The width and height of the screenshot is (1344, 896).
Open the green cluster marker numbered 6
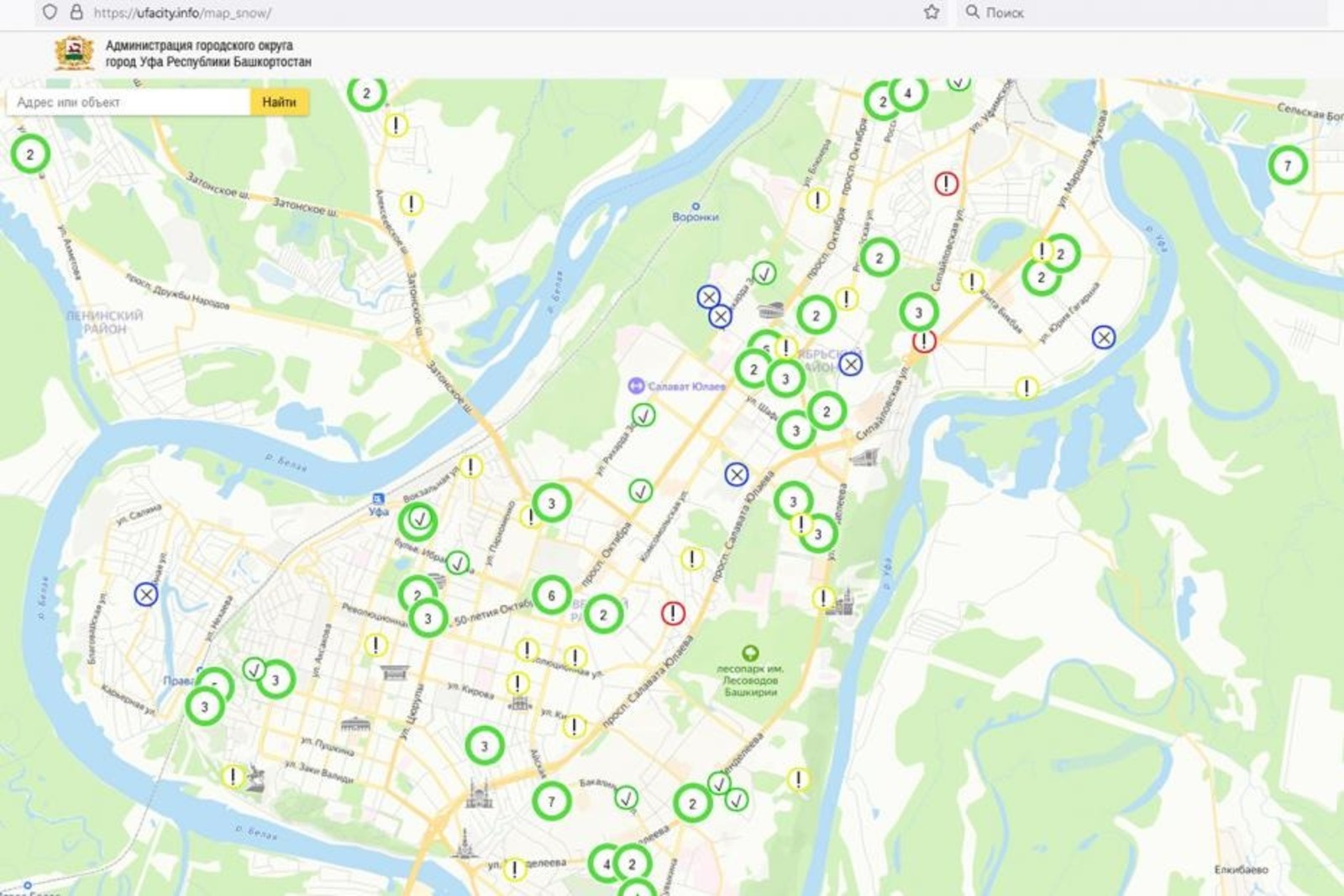tap(551, 595)
